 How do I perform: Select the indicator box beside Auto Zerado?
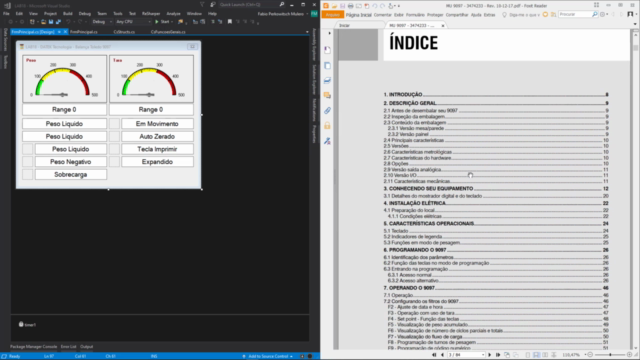pos(114,136)
